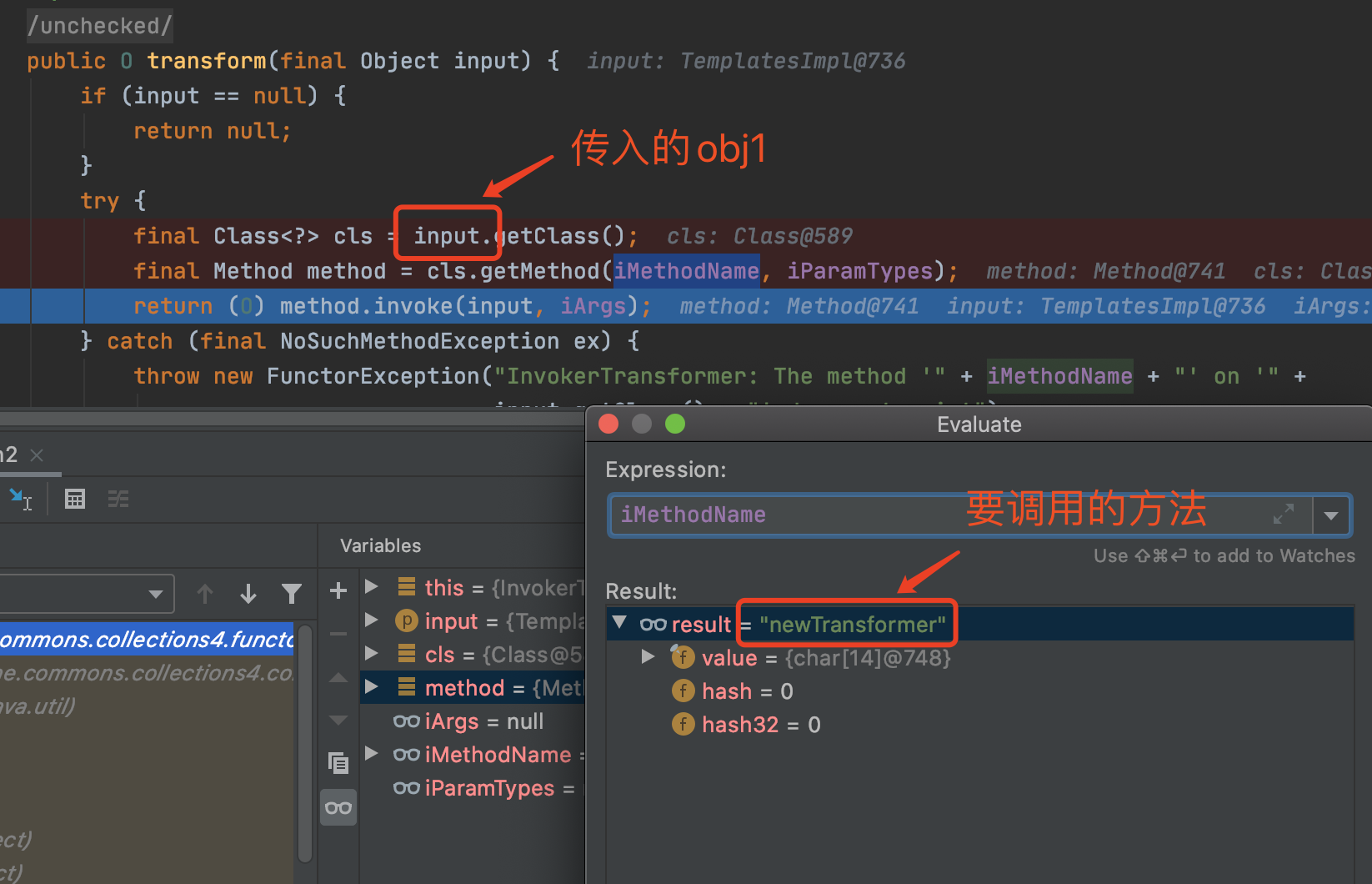
Task: Open the thread selector dropdown
Action: coord(155,594)
